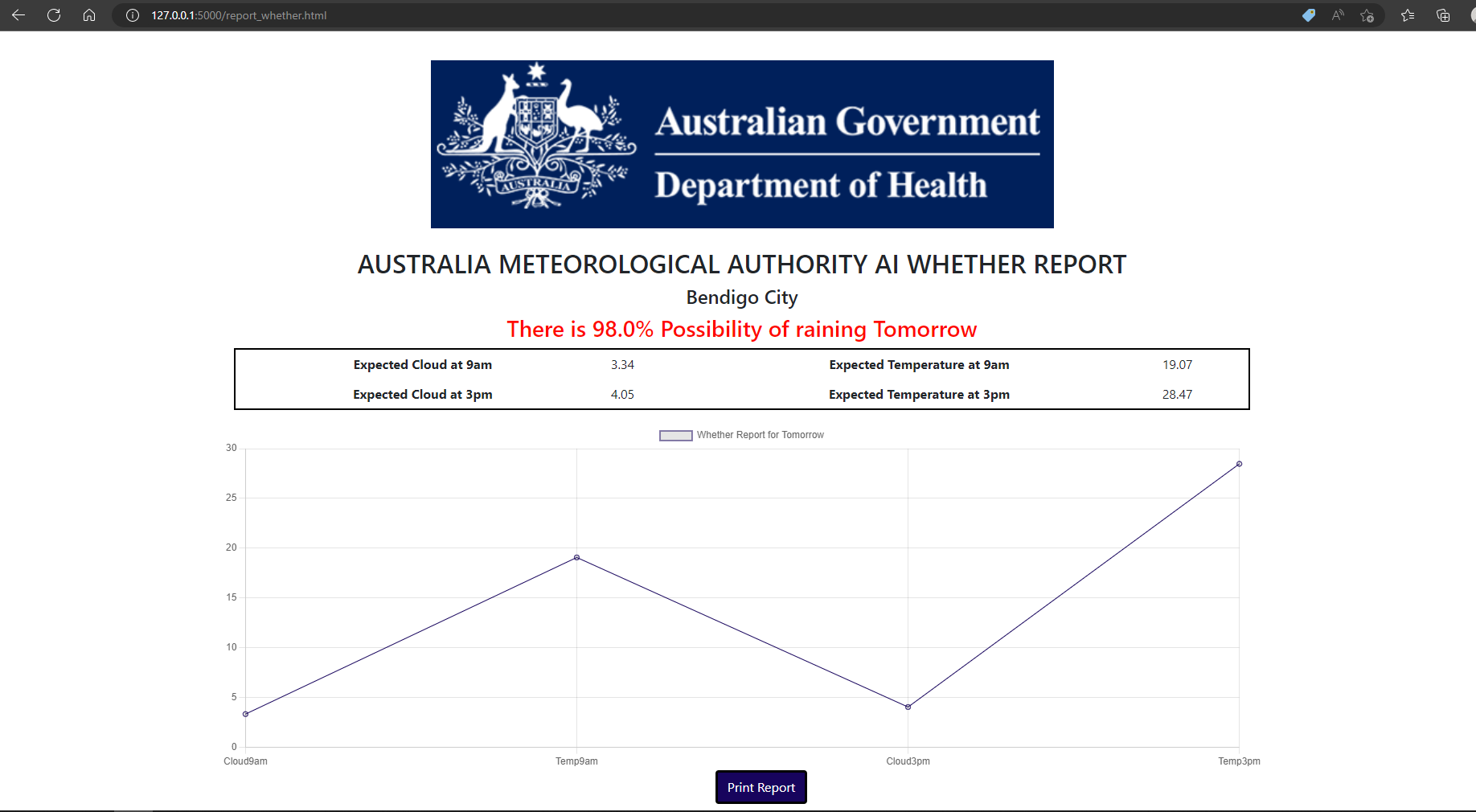
Task: View site information for 127.0.0.1
Action: tap(131, 15)
